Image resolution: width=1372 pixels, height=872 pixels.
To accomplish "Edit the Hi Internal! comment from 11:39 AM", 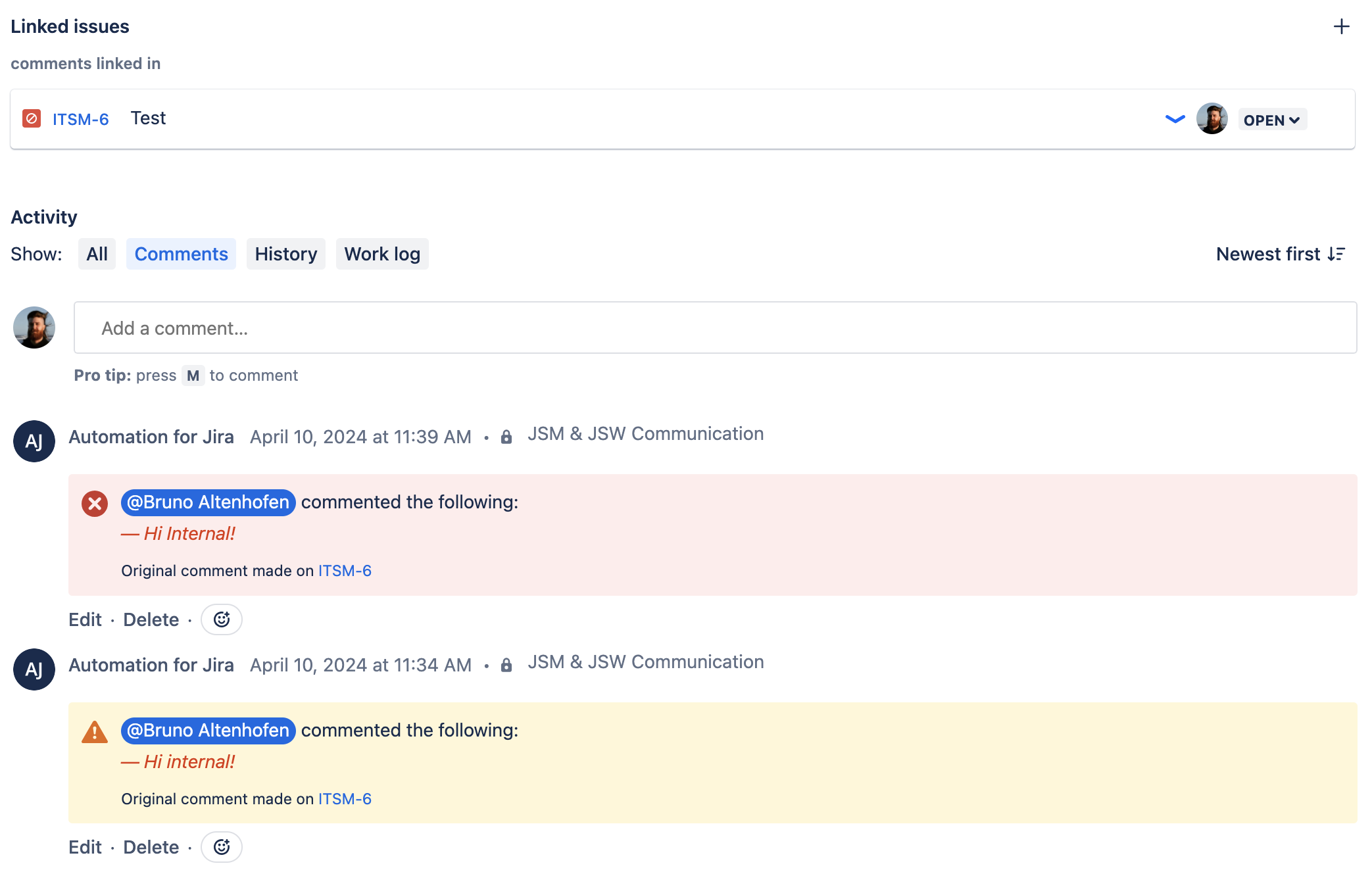I will pyautogui.click(x=85, y=619).
